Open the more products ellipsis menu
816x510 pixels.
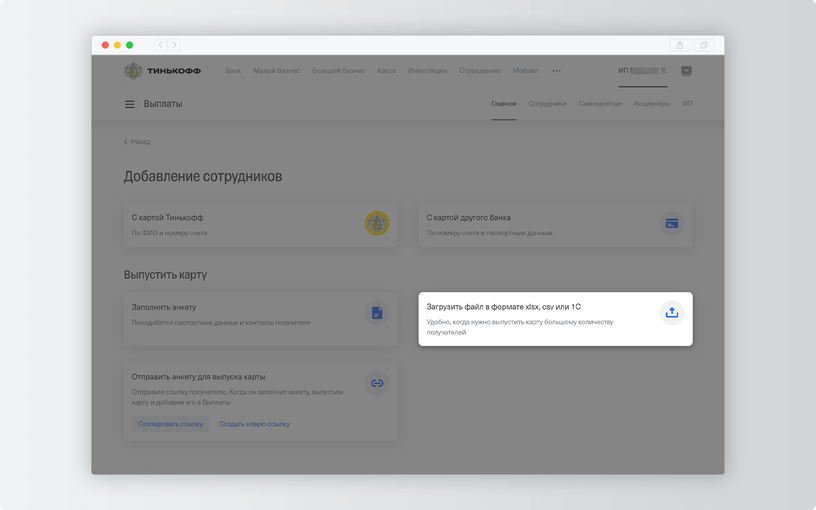(556, 71)
